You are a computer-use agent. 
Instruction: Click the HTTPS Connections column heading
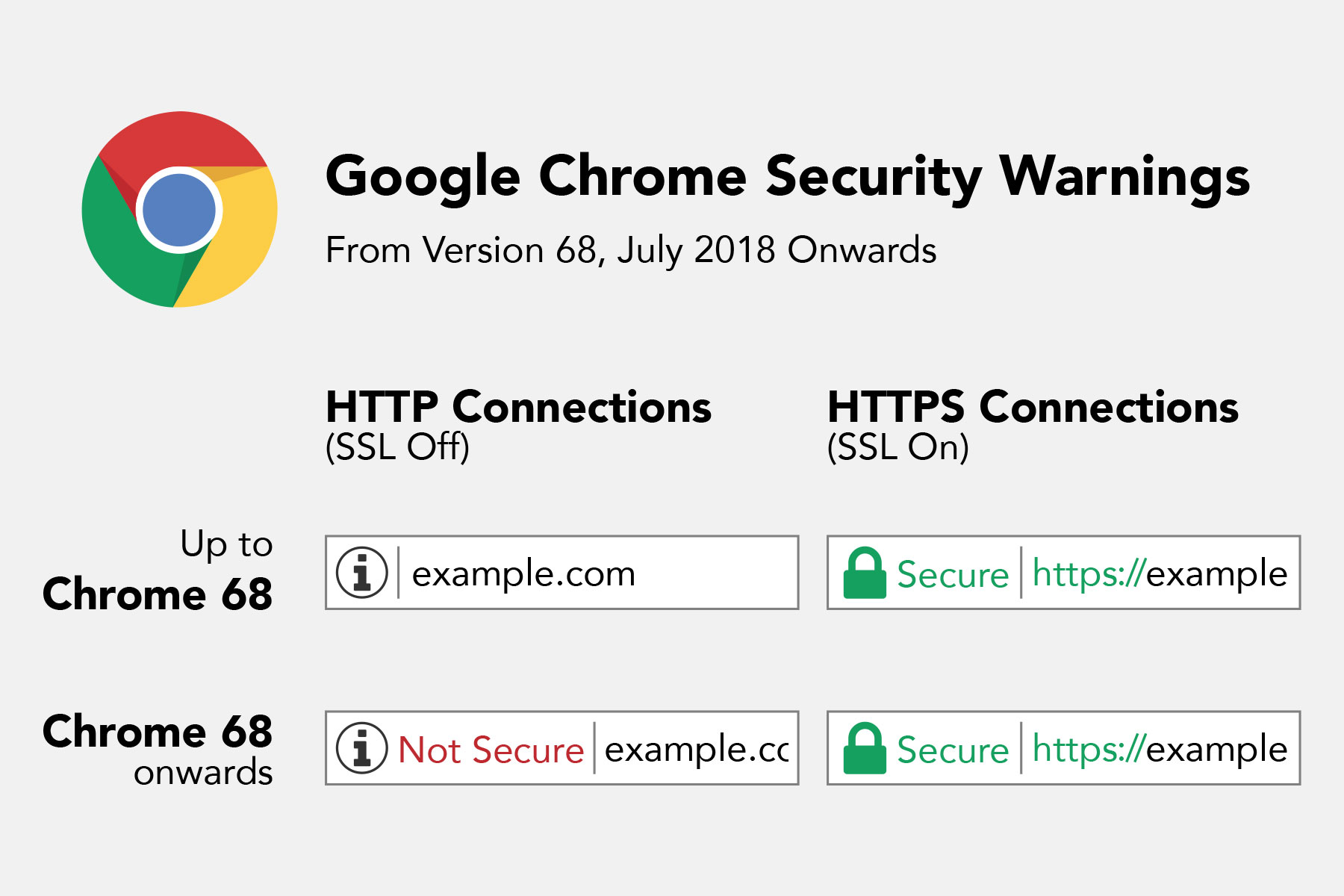point(1033,408)
